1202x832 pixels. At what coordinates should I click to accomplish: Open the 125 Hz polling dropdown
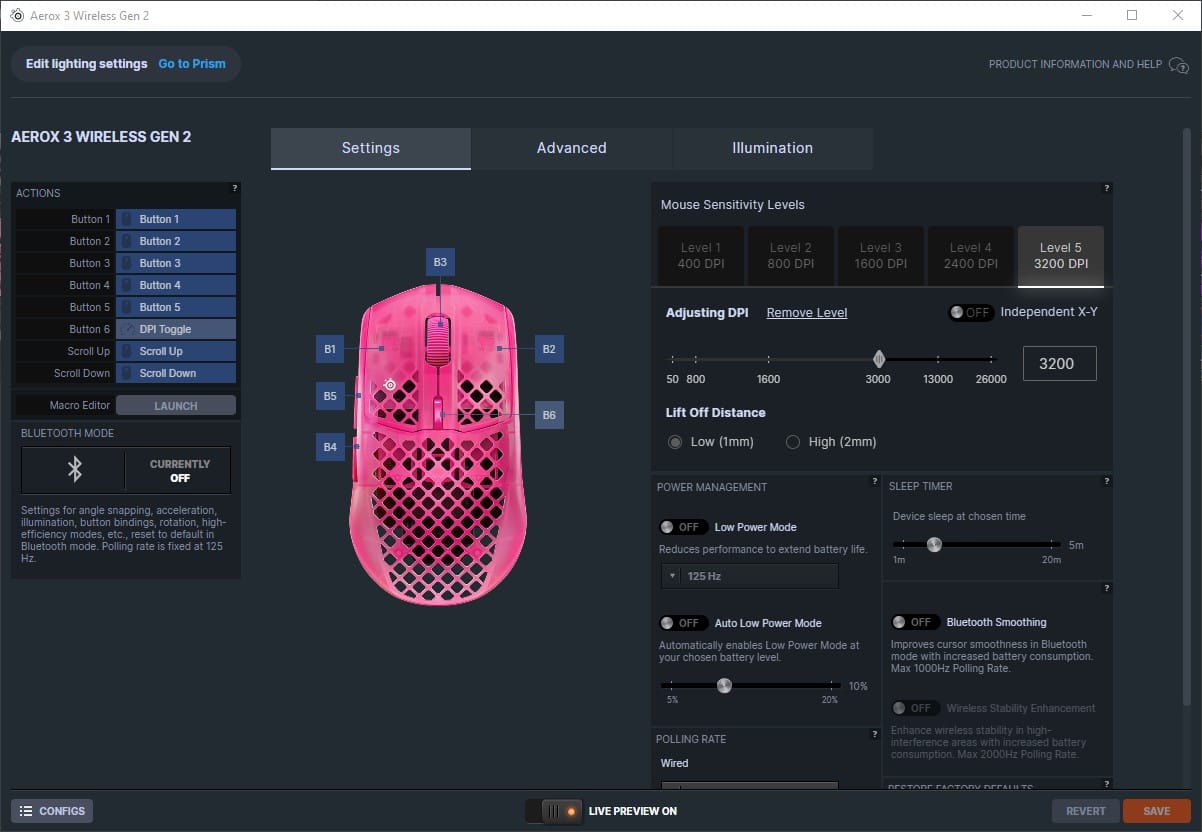pyautogui.click(x=749, y=576)
